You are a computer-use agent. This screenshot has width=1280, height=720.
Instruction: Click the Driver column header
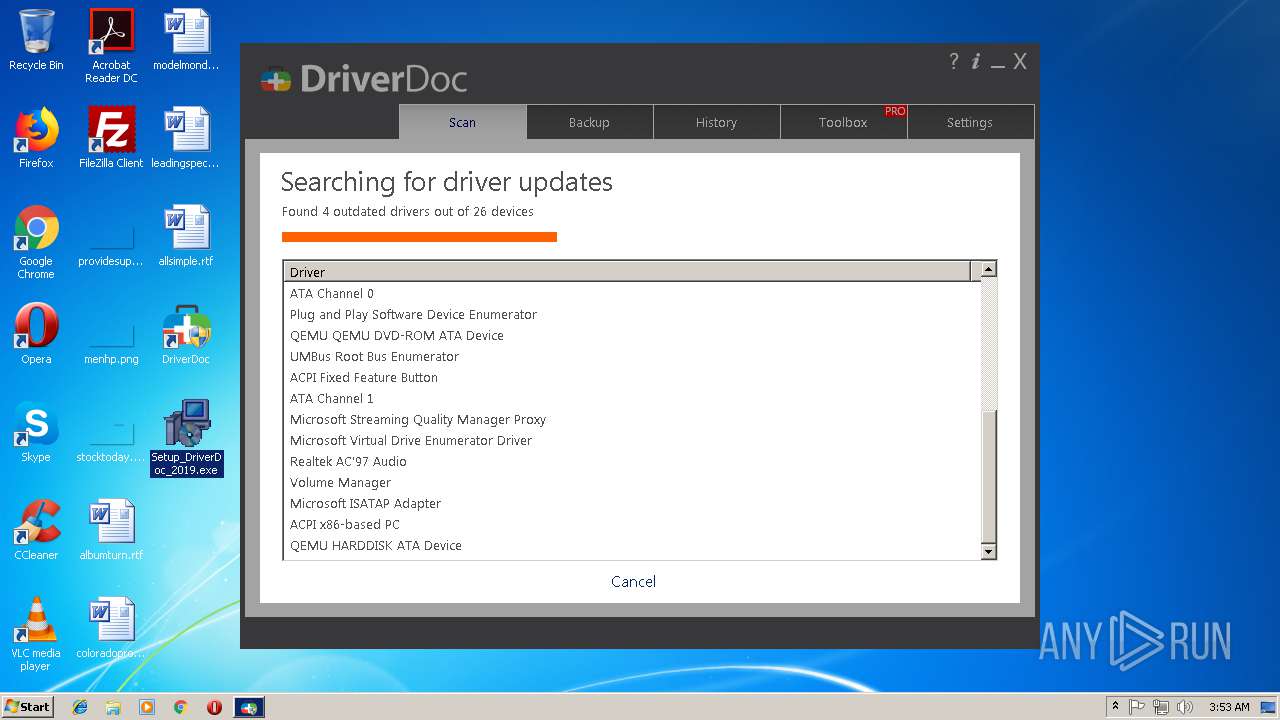pyautogui.click(x=627, y=272)
